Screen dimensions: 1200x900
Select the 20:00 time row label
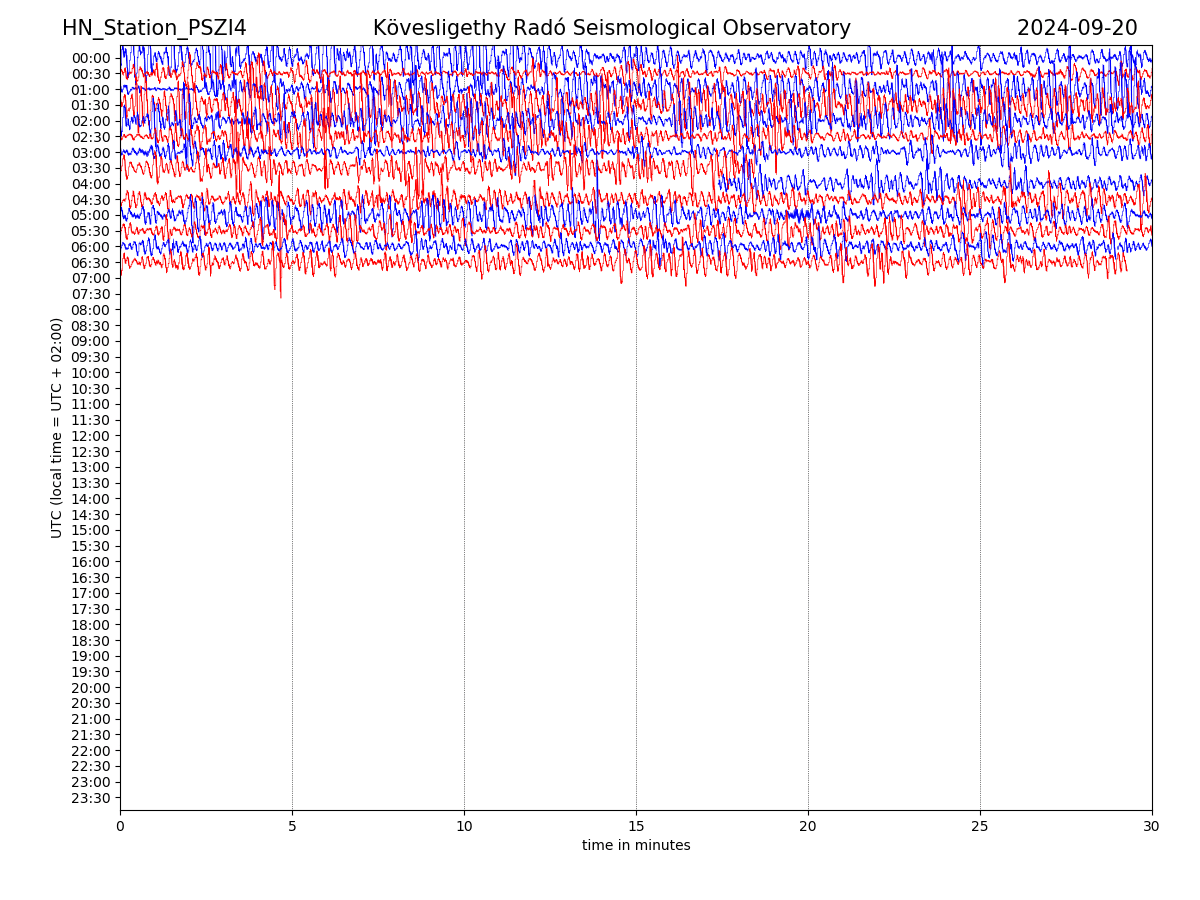click(x=90, y=688)
